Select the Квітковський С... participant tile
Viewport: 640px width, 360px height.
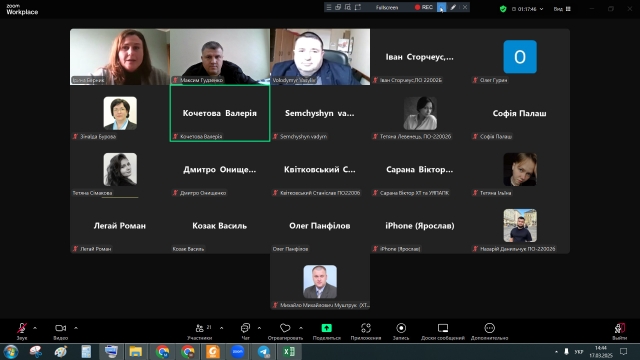320,169
